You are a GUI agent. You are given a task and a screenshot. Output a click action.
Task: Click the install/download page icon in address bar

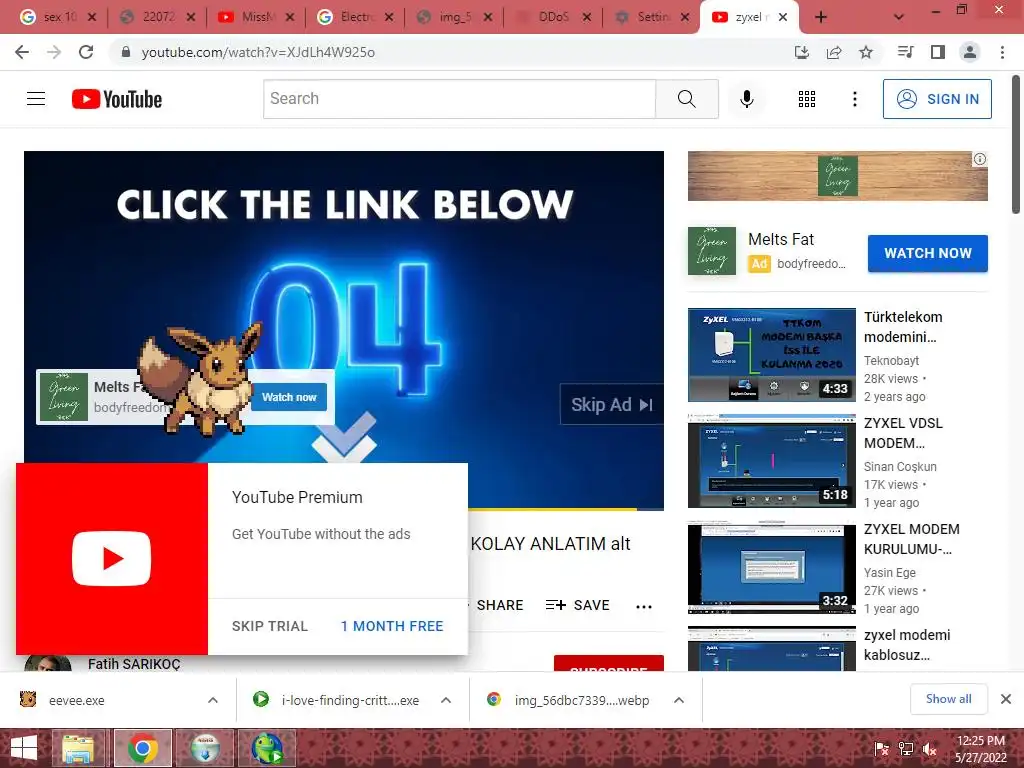pyautogui.click(x=802, y=52)
